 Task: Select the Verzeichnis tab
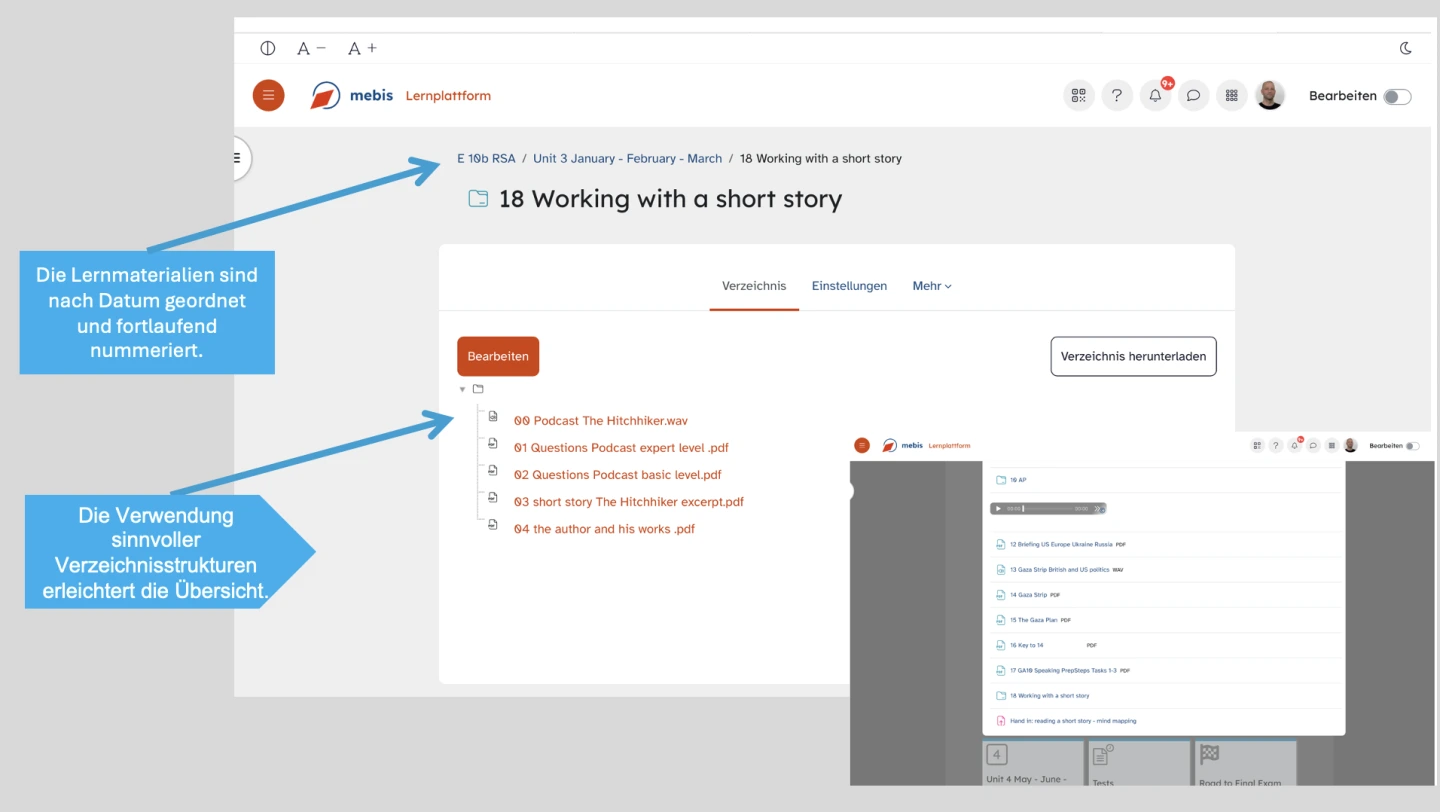[754, 286]
